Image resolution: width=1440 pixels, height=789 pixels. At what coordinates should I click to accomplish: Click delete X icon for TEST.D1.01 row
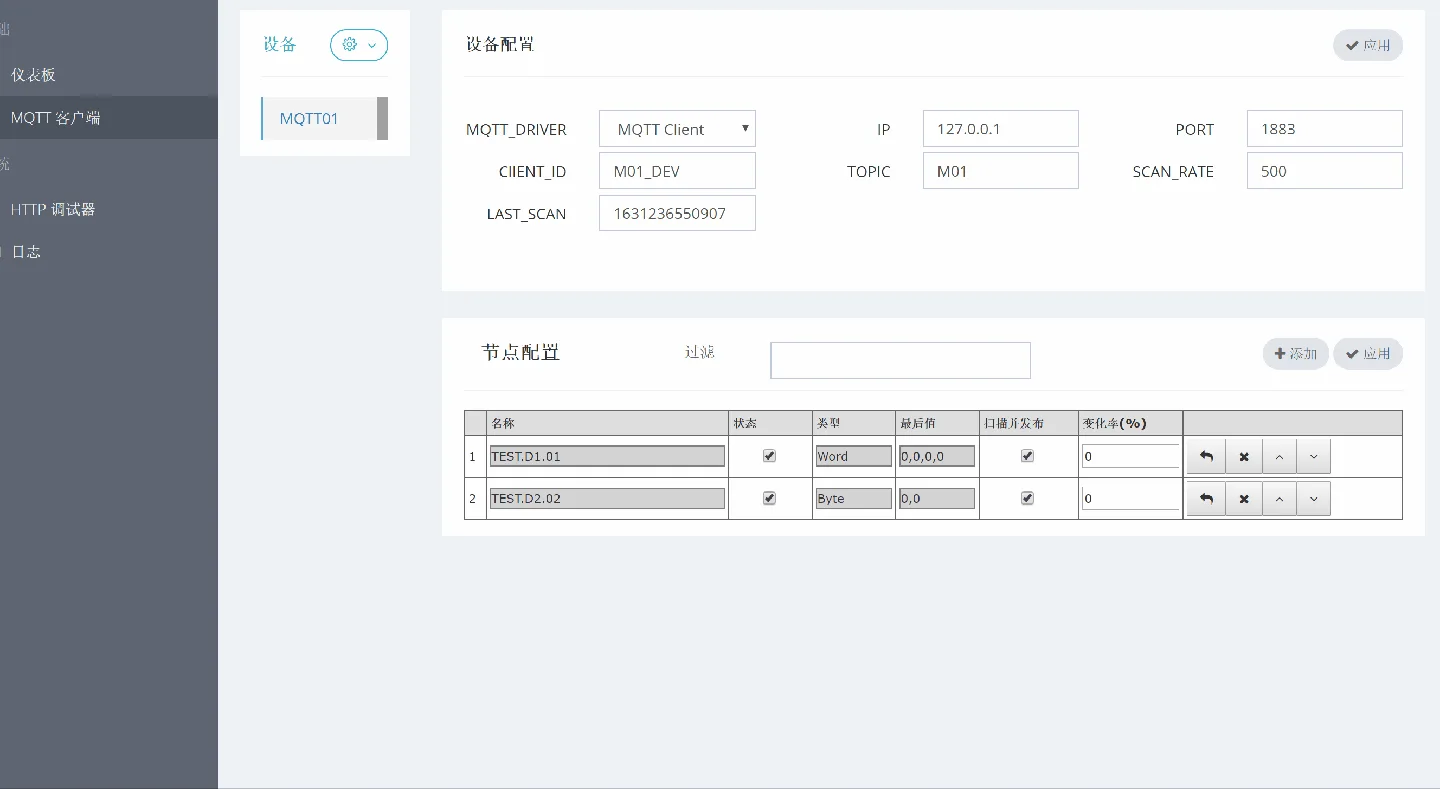point(1244,457)
